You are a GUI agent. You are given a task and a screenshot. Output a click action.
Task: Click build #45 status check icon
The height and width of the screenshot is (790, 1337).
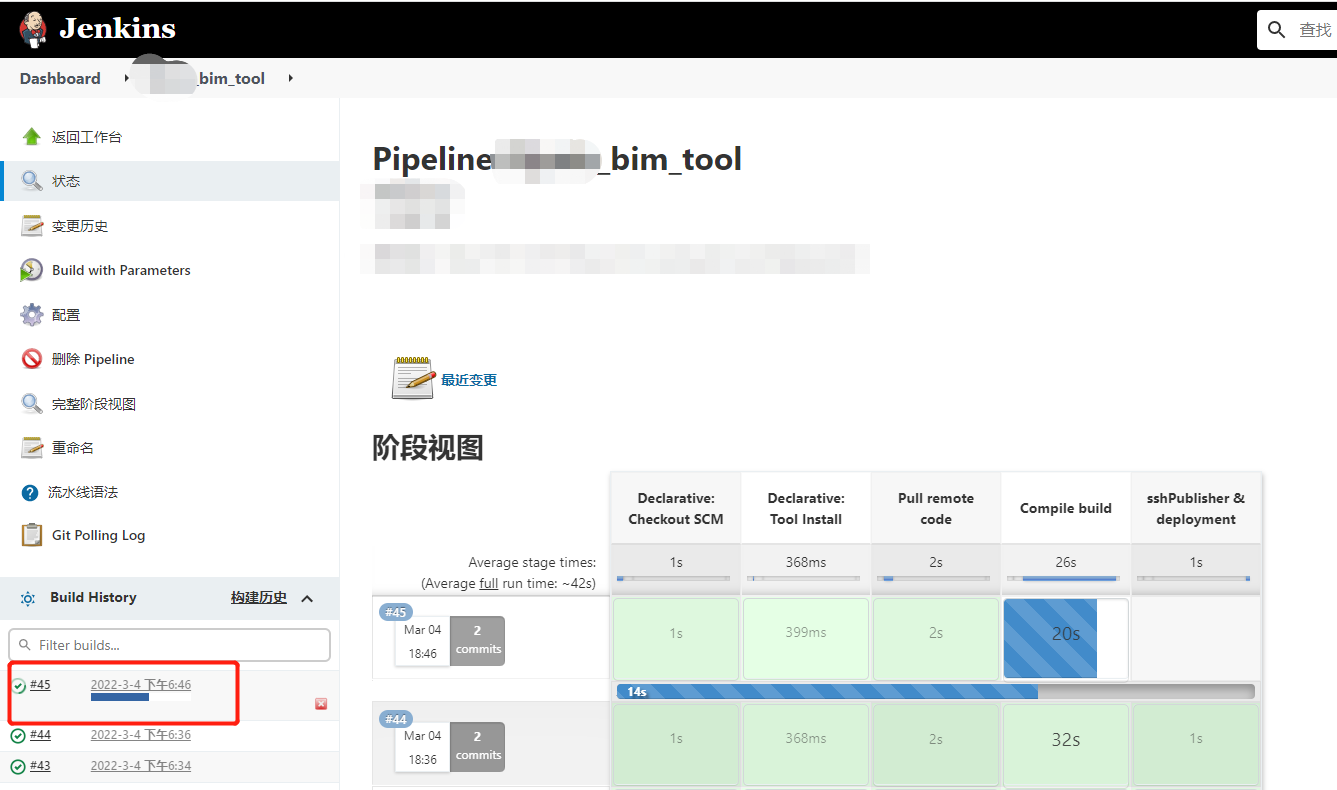pyautogui.click(x=18, y=685)
